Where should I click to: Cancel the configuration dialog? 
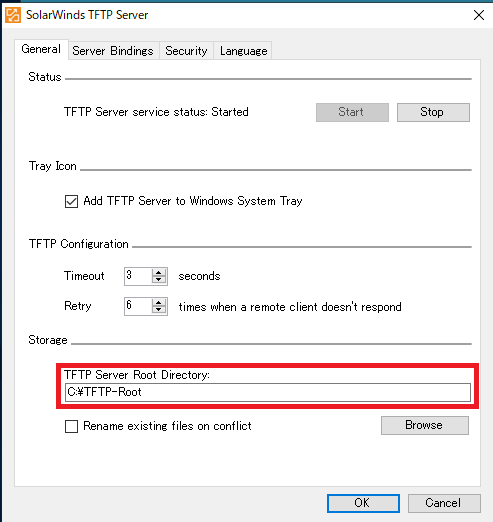(444, 503)
